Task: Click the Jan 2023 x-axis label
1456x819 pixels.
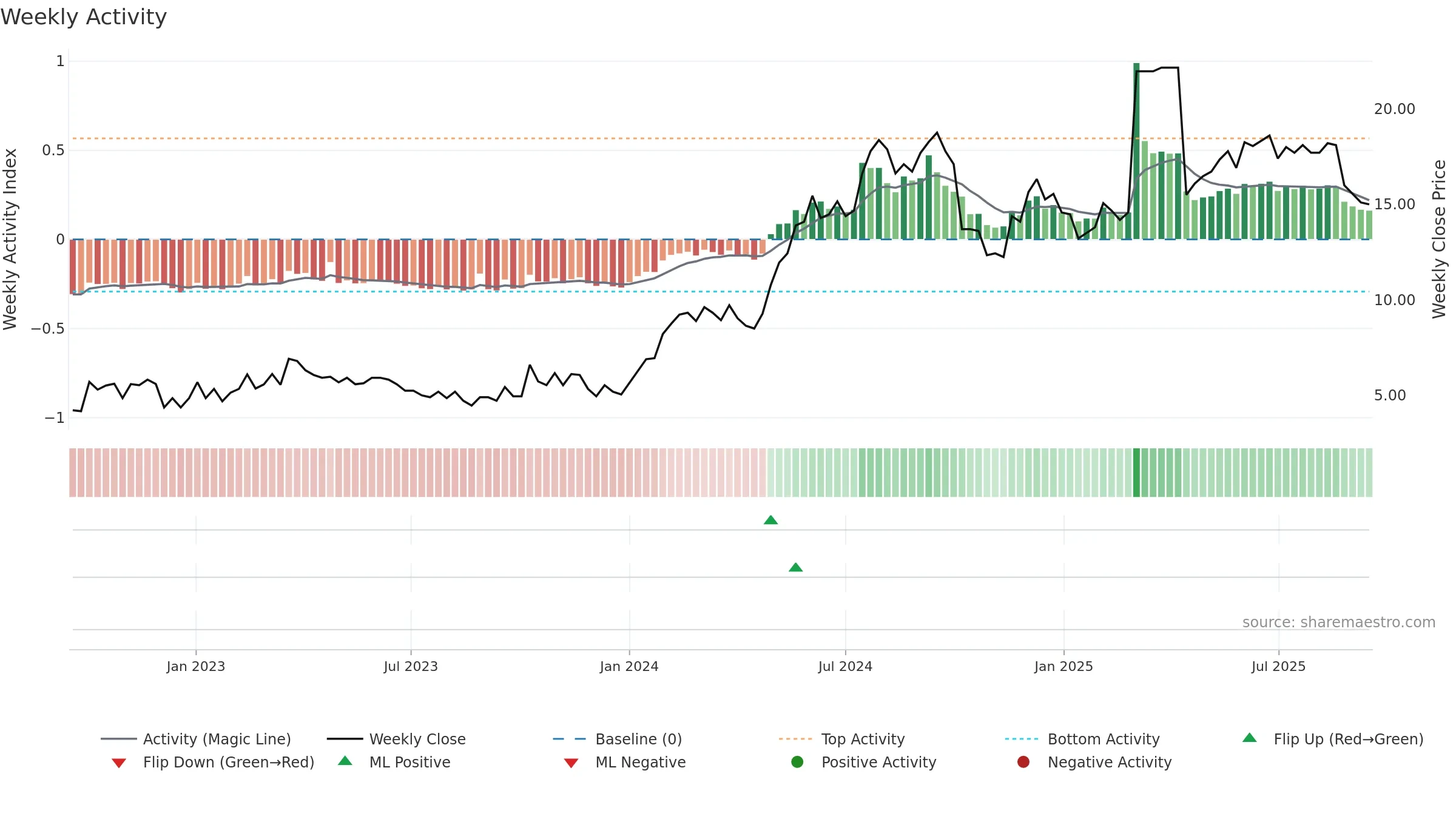Action: [x=196, y=666]
